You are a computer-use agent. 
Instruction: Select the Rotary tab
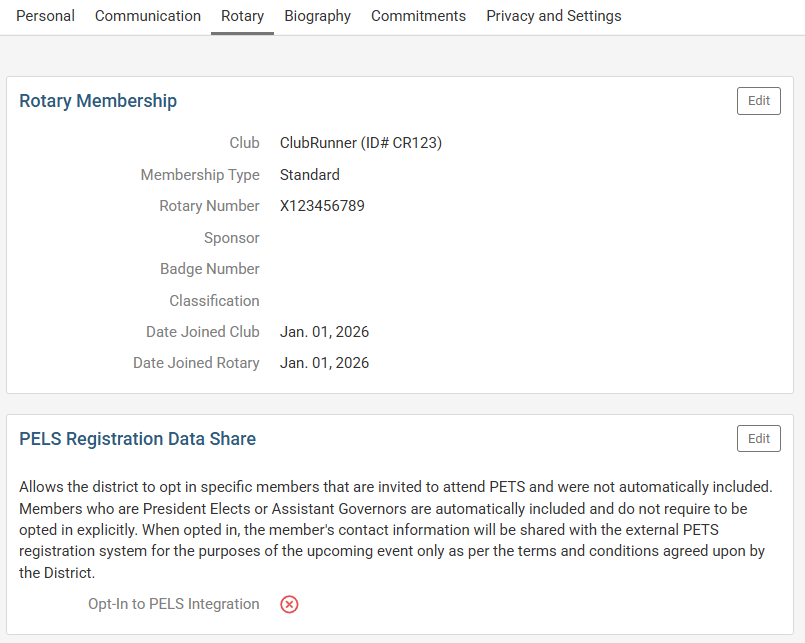pos(242,16)
